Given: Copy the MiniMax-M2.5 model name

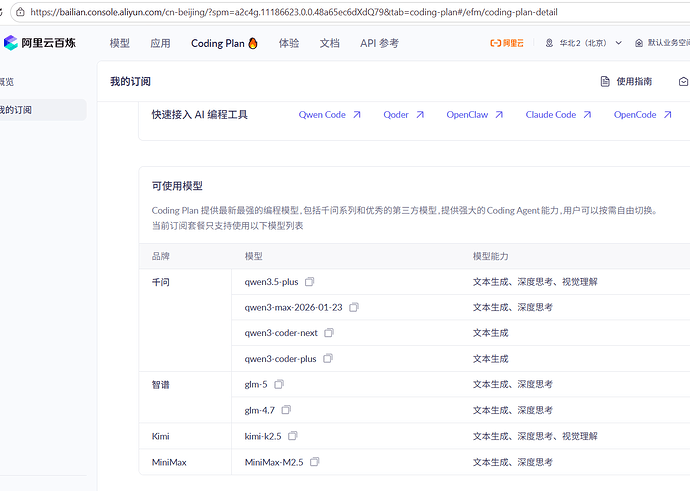Looking at the screenshot, I should pyautogui.click(x=315, y=462).
